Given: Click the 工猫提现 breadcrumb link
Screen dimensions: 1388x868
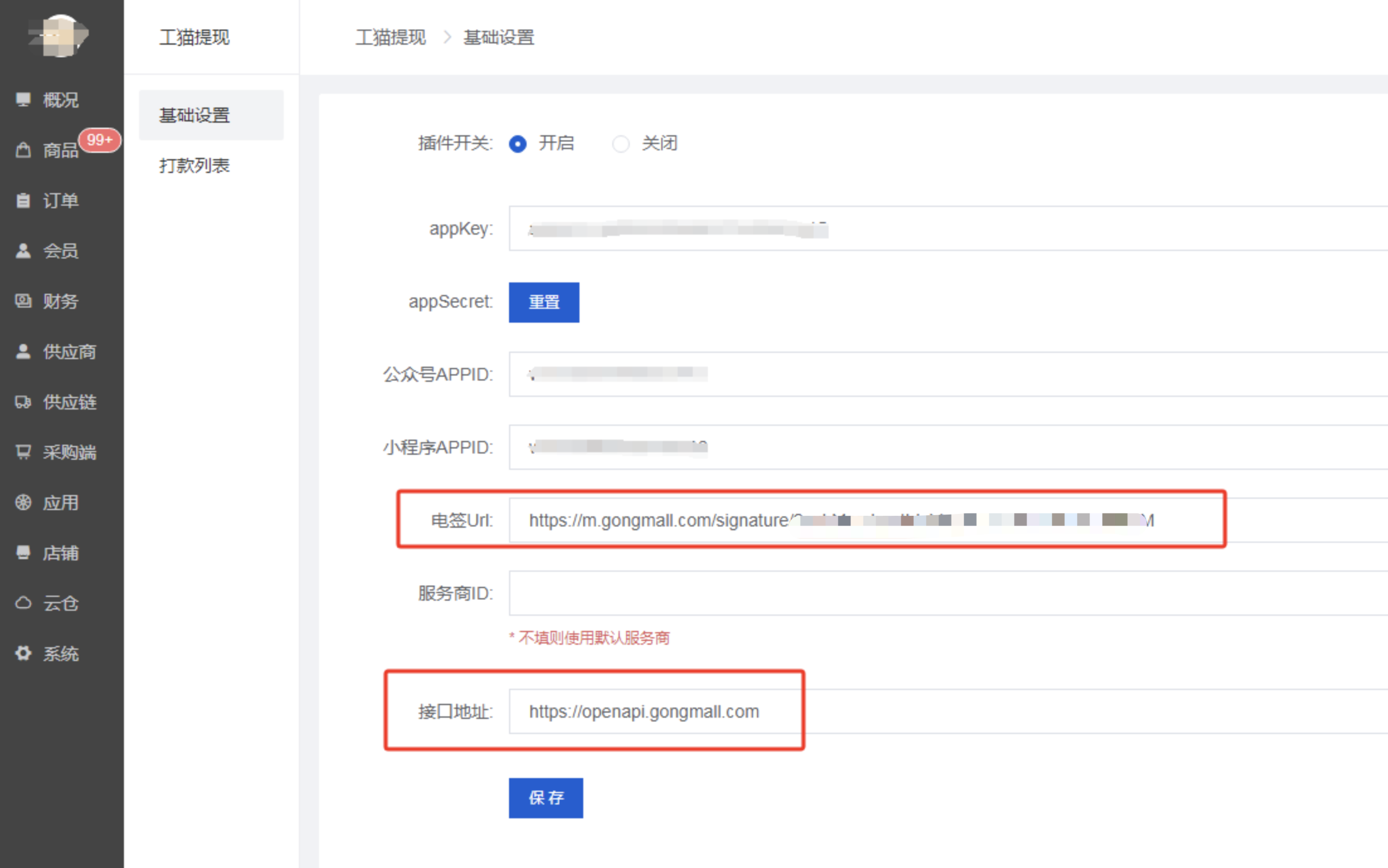Looking at the screenshot, I should point(390,38).
